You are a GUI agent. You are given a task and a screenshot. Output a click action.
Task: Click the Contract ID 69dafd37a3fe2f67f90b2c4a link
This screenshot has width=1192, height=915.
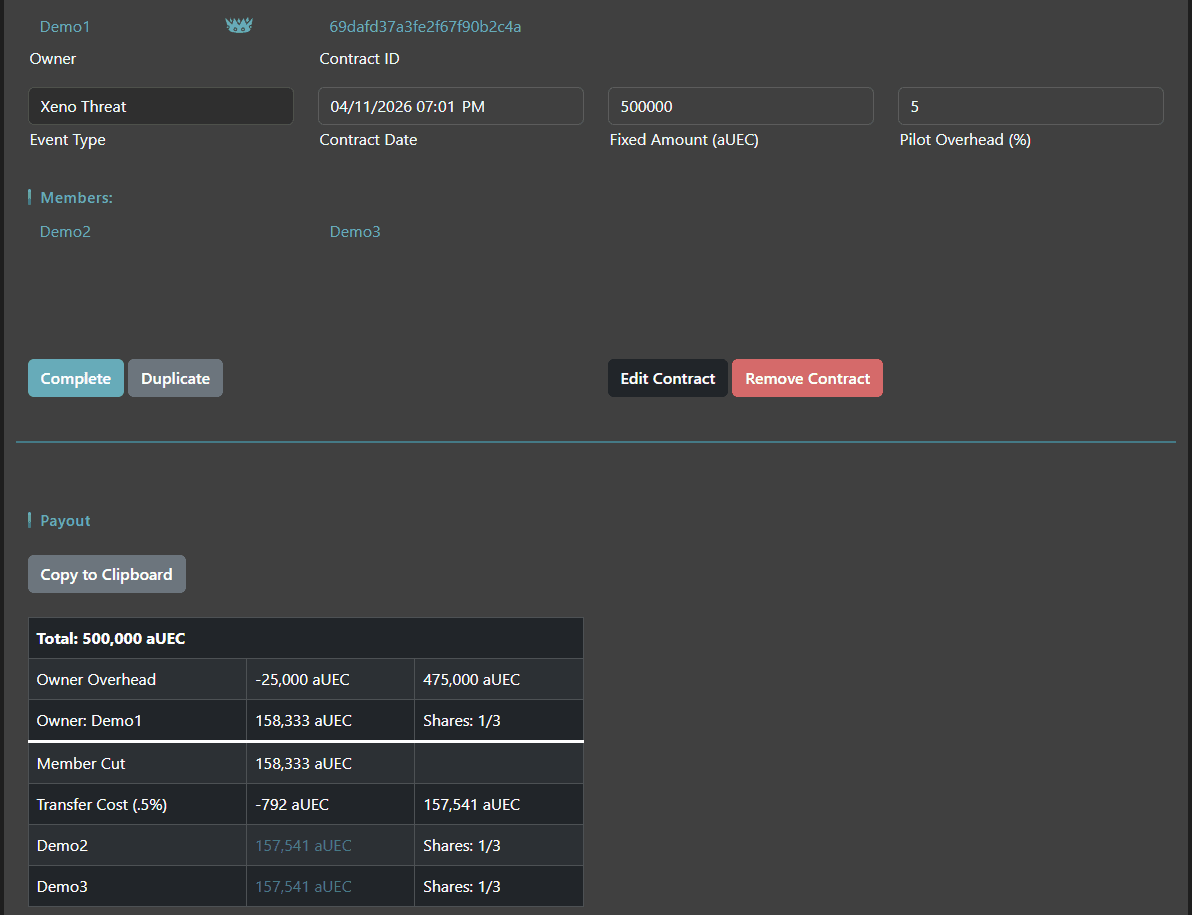(x=425, y=26)
